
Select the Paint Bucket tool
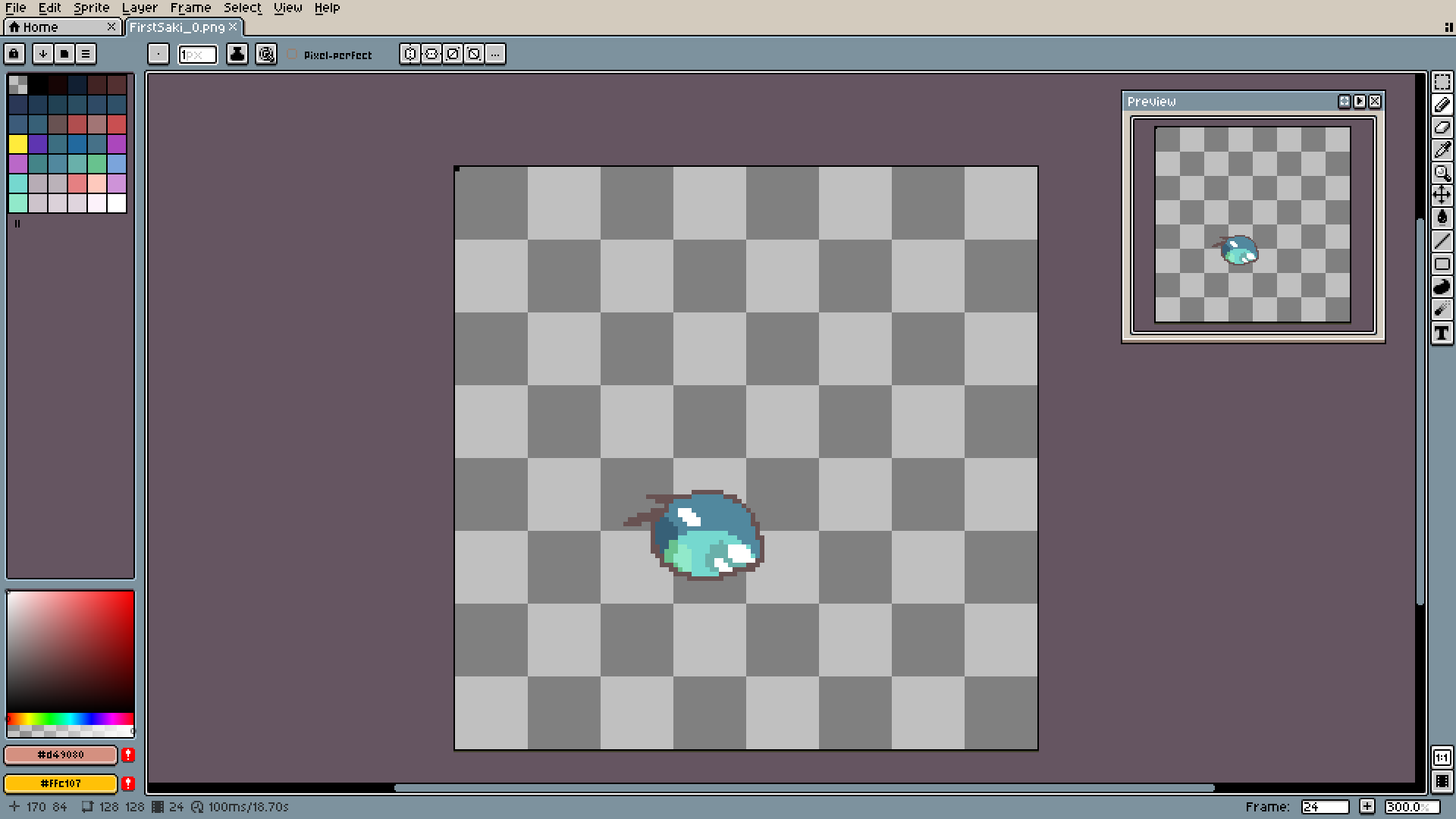[x=1442, y=218]
